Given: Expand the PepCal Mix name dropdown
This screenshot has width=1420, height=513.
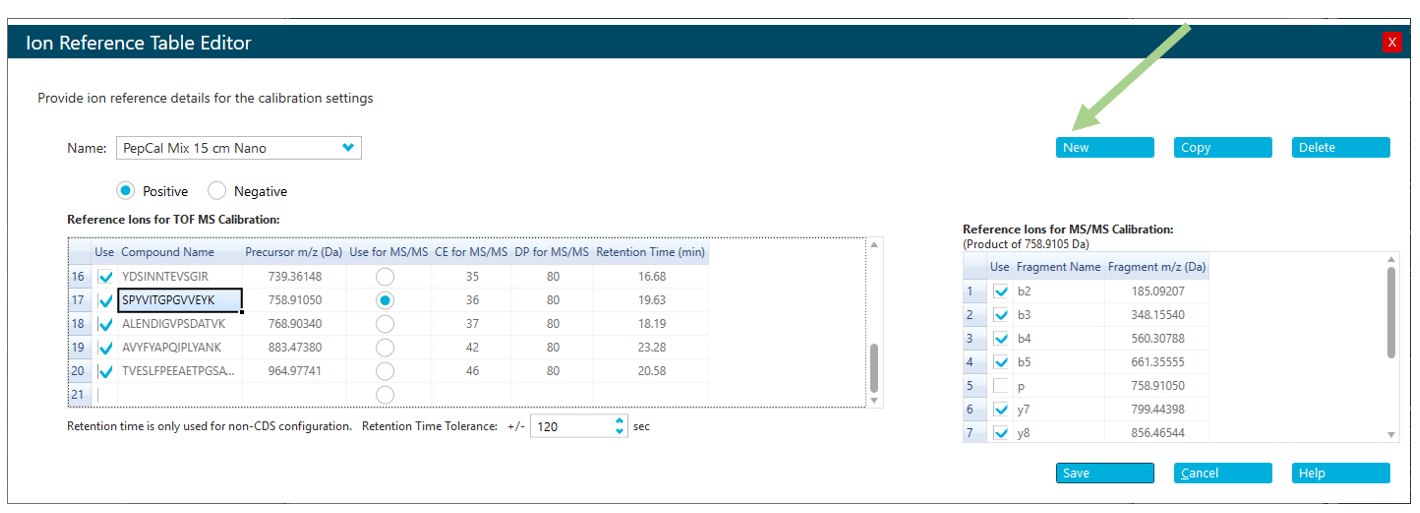Looking at the screenshot, I should tap(348, 147).
